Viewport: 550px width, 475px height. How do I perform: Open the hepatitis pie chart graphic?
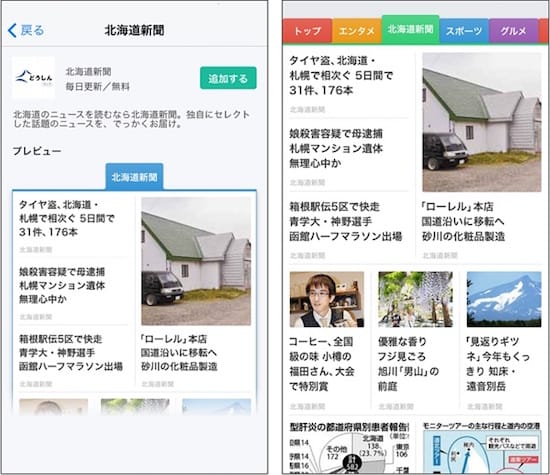coord(349,447)
